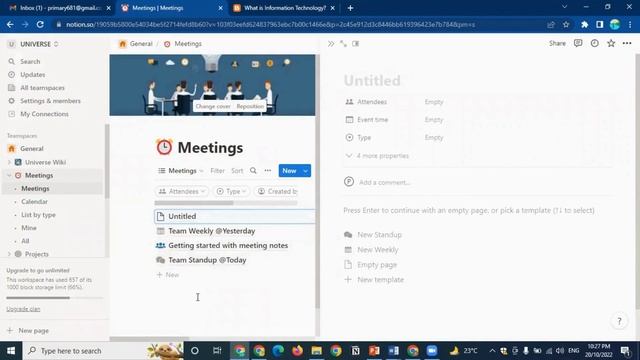Open the General teamspace
Viewport: 640px width, 360px height.
(x=31, y=149)
